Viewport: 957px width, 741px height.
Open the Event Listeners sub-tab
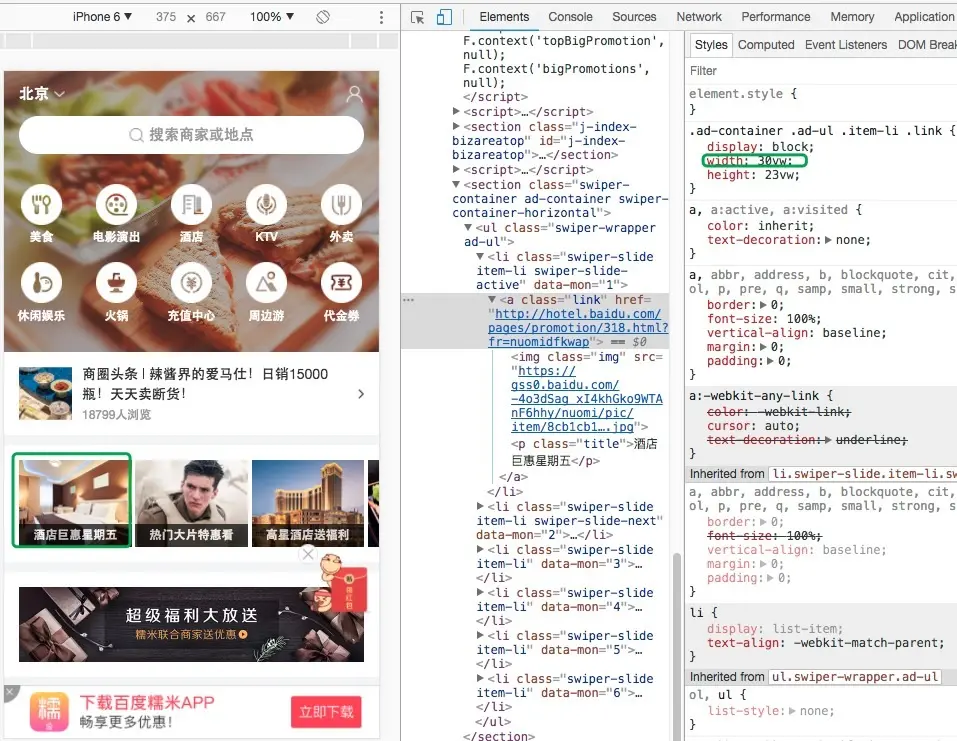click(845, 45)
